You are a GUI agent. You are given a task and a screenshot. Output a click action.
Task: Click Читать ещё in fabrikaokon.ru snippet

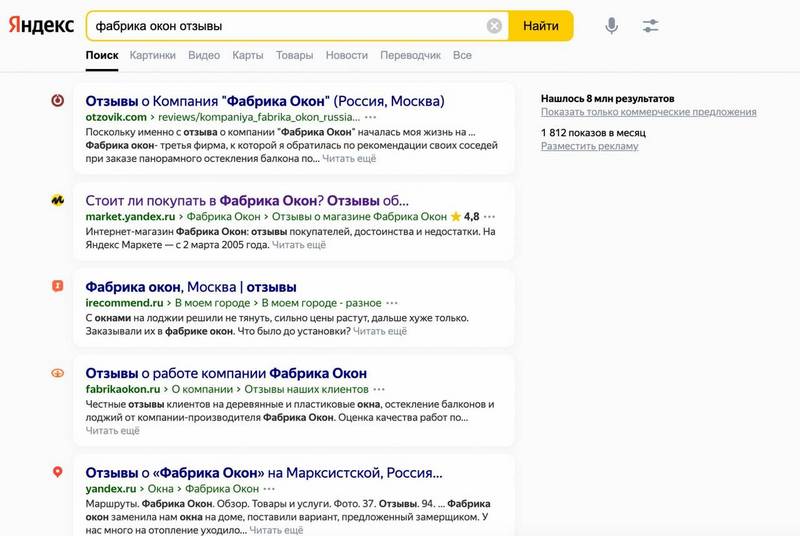tap(112, 430)
